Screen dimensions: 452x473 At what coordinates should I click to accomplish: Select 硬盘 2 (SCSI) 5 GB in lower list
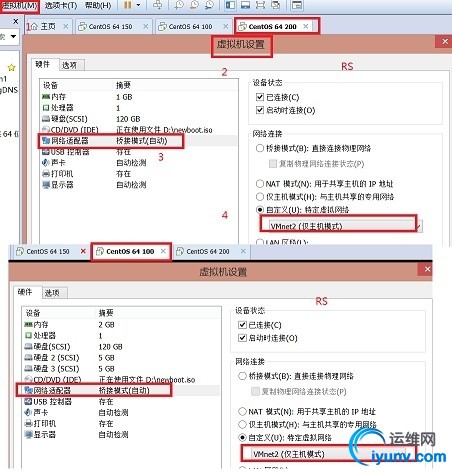pyautogui.click(x=121, y=358)
